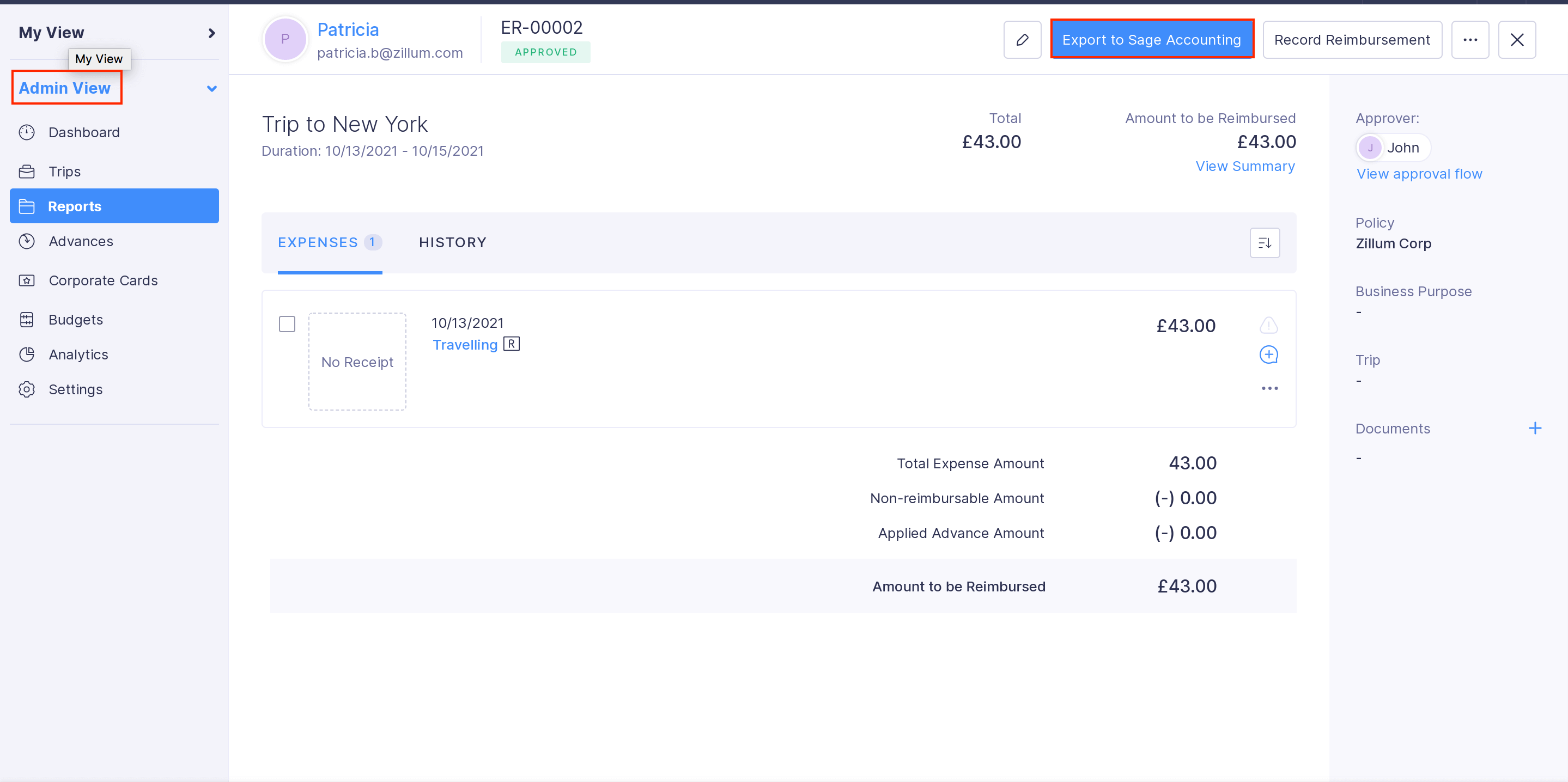
Task: Select the 10/13/2021 expense checkbox
Action: tap(286, 325)
